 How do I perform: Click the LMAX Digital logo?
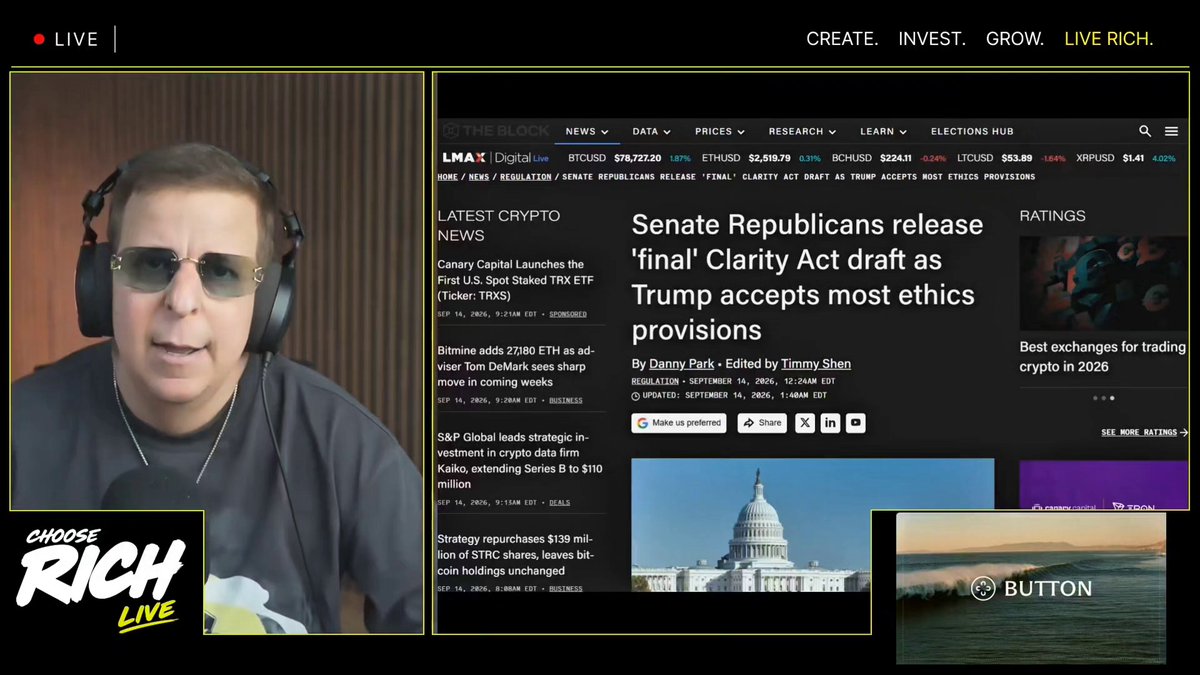[x=495, y=158]
